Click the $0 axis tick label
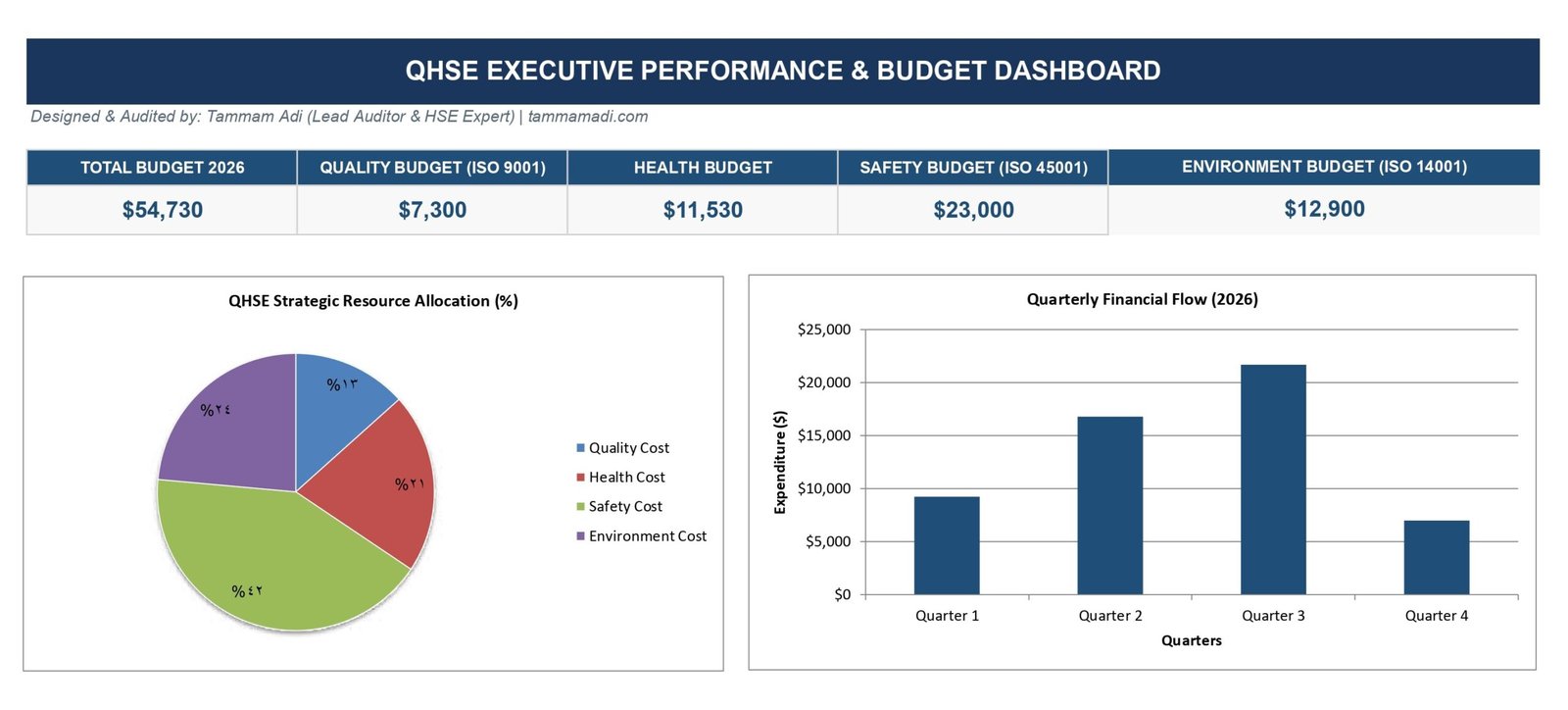 click(x=843, y=594)
